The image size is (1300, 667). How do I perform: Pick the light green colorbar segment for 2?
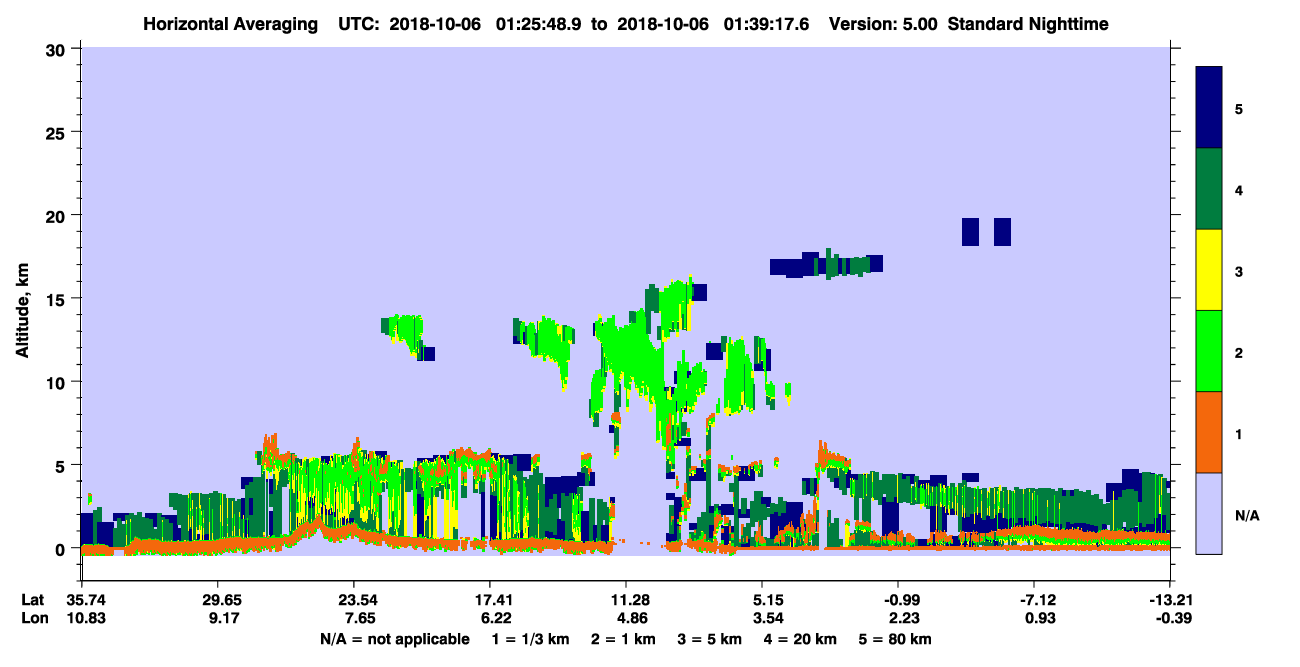1209,351
